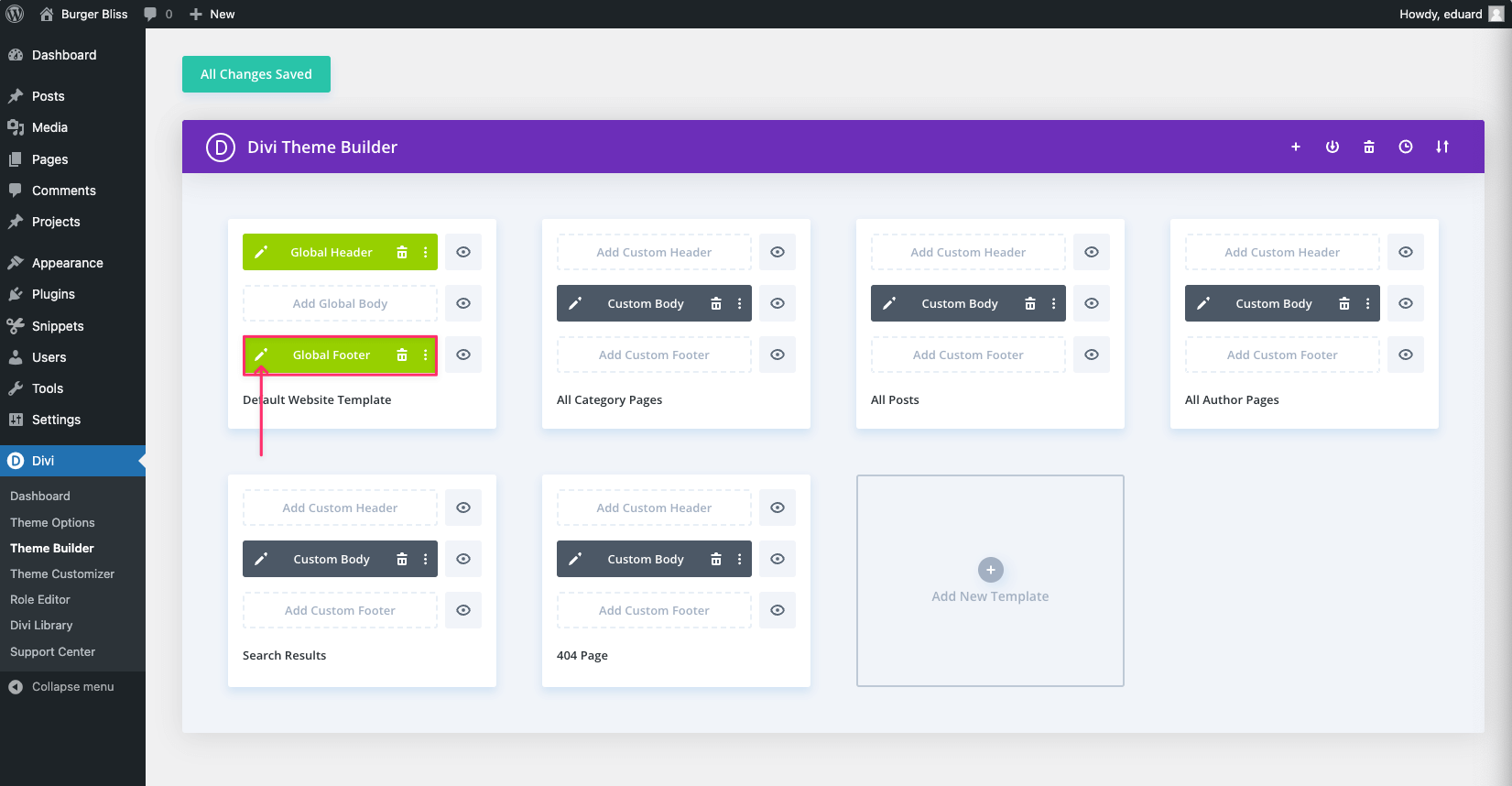Click the power icon in the purple header
Viewport: 1512px width, 786px height.
[x=1333, y=147]
